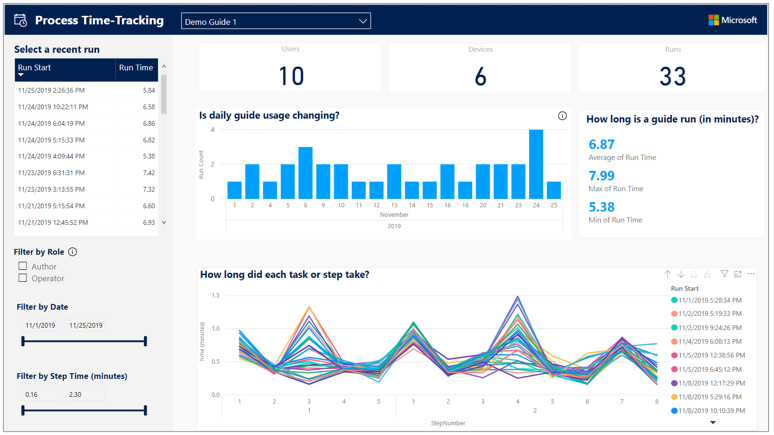Open more options ellipsis on step chart
This screenshot has height=435, width=774.
pyautogui.click(x=751, y=274)
